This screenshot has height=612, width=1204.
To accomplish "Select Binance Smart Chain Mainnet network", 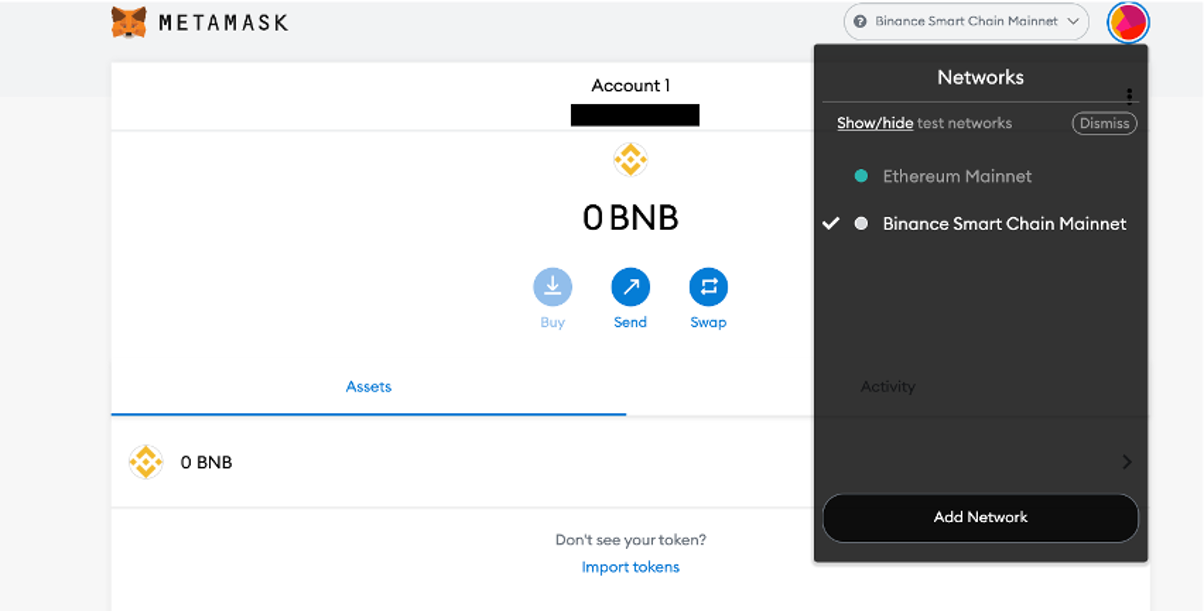I will point(1003,224).
